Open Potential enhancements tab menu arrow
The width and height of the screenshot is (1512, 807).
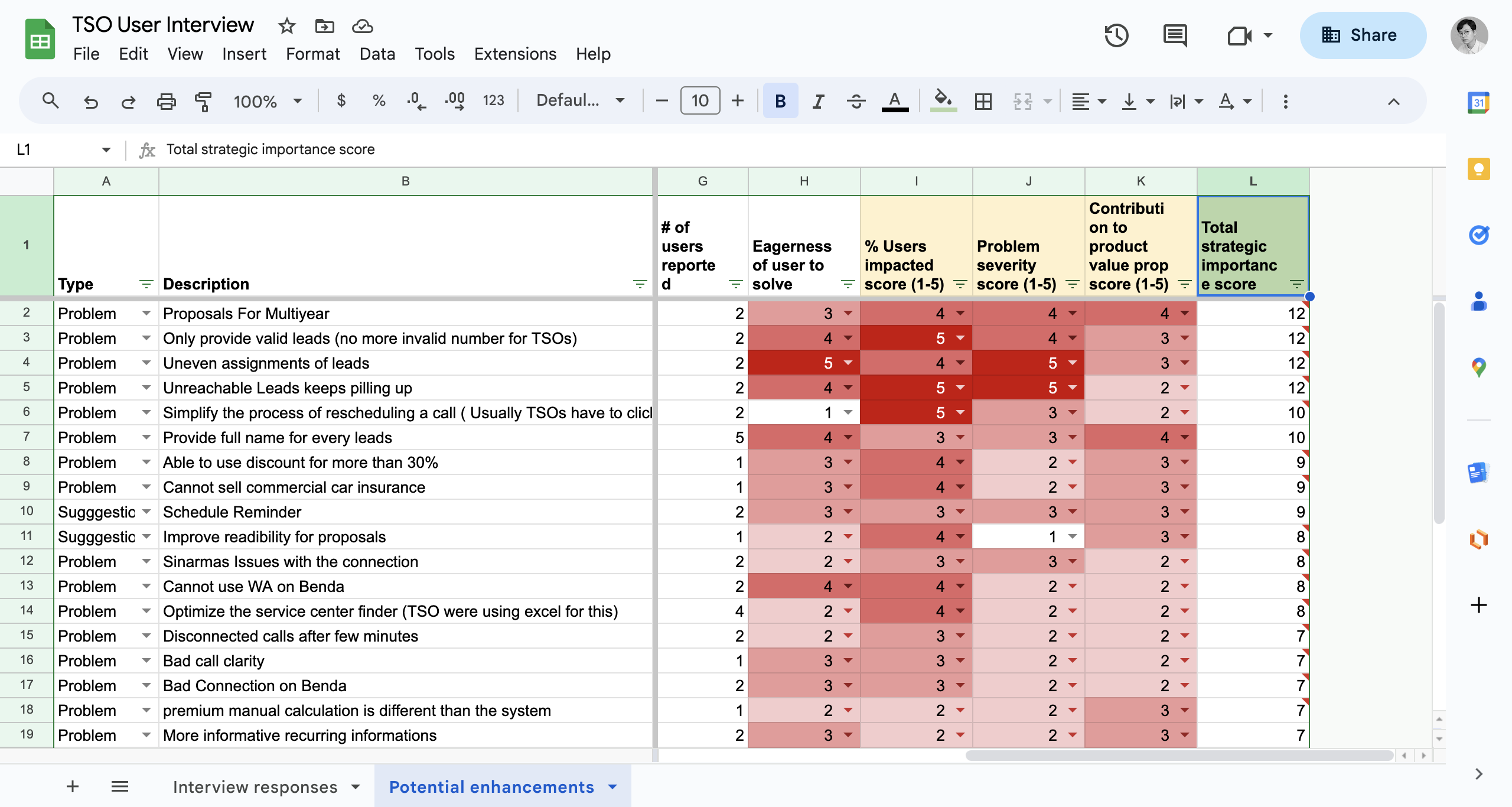tap(612, 787)
